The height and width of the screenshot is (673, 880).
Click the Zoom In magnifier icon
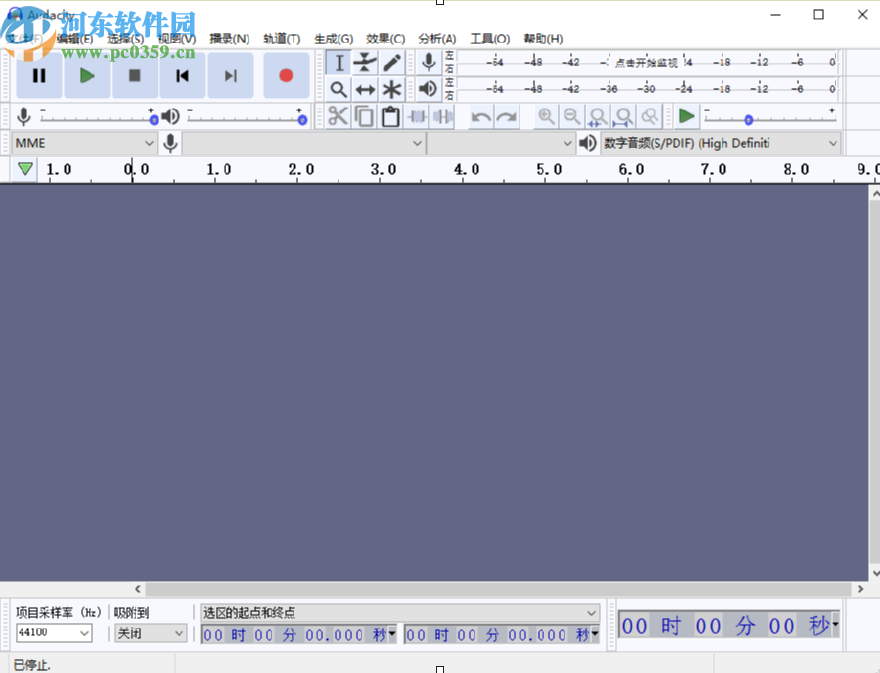point(545,116)
